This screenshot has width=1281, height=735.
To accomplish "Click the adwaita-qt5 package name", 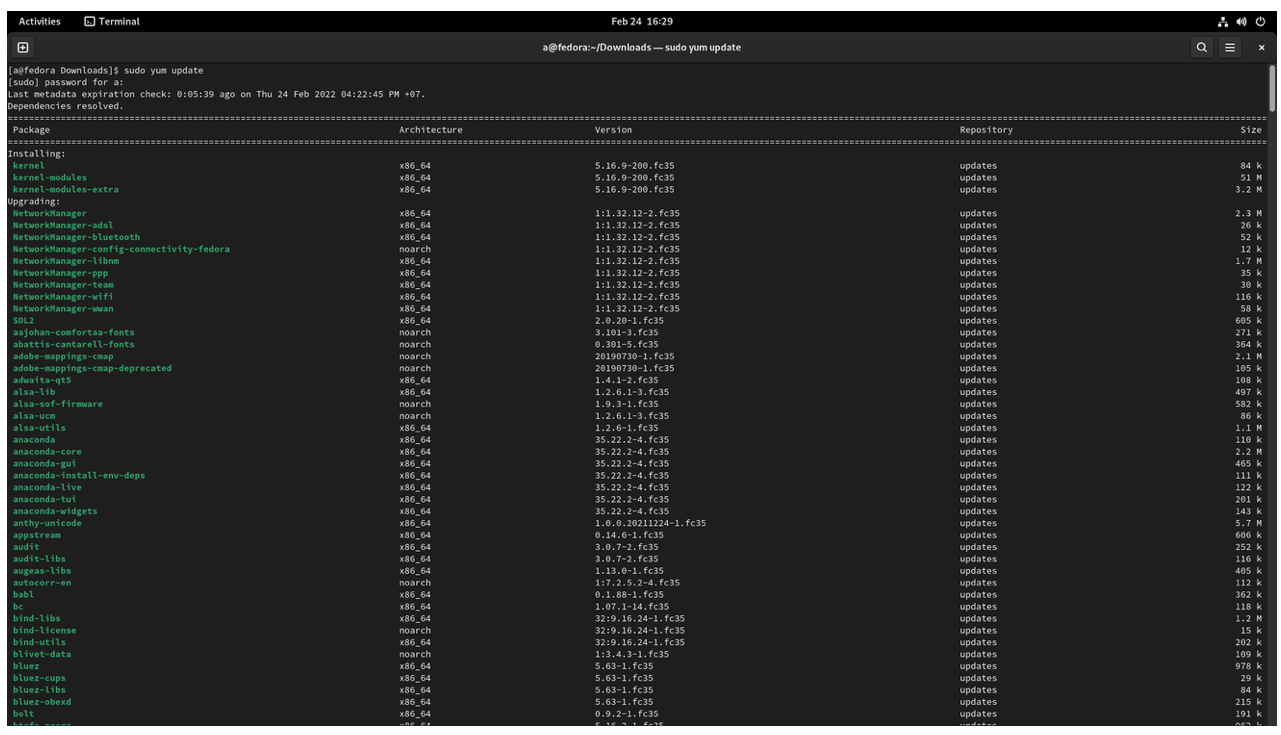I will click(x=42, y=380).
